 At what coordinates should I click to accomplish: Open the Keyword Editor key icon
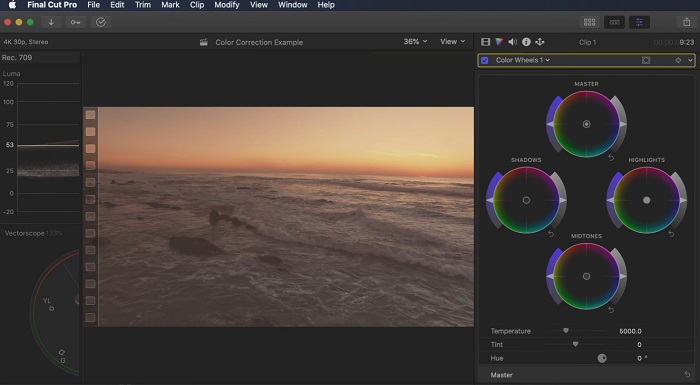75,22
